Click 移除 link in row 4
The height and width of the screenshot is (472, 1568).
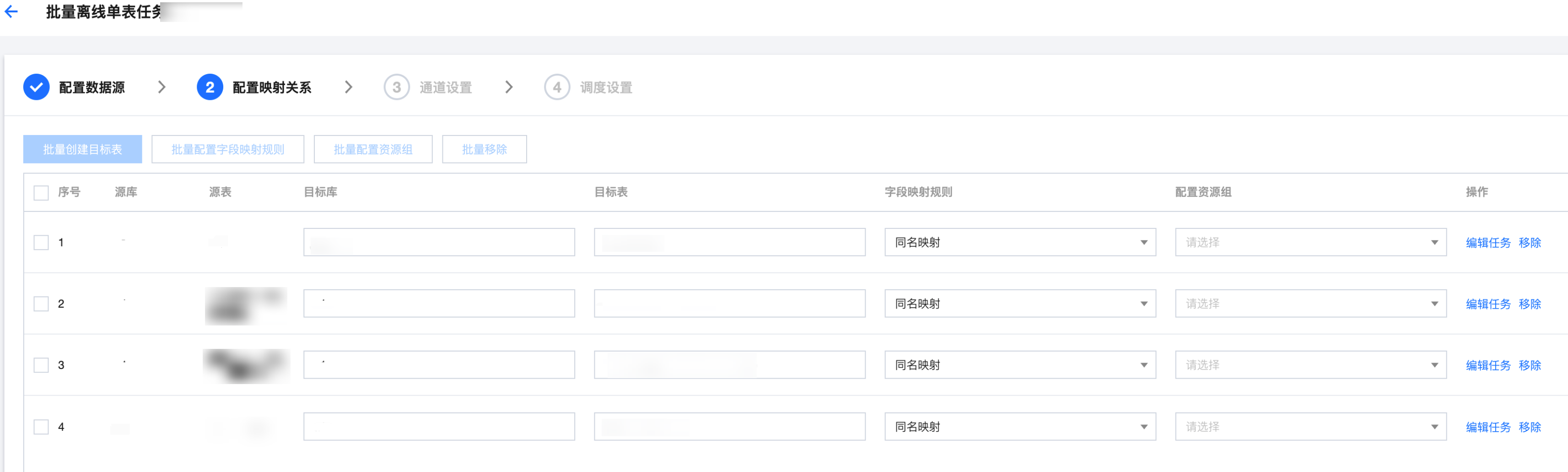point(1529,427)
